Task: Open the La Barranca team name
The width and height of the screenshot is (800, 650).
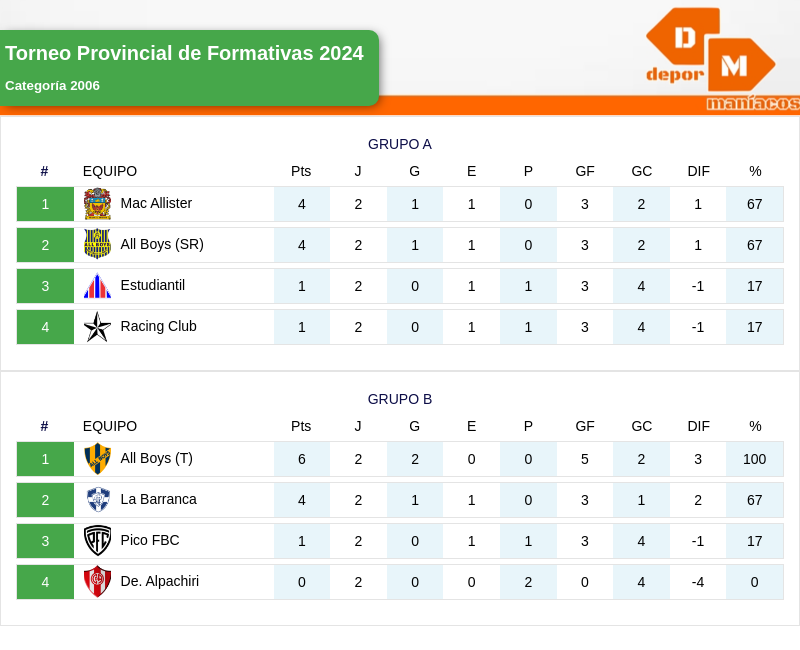Action: pos(158,499)
